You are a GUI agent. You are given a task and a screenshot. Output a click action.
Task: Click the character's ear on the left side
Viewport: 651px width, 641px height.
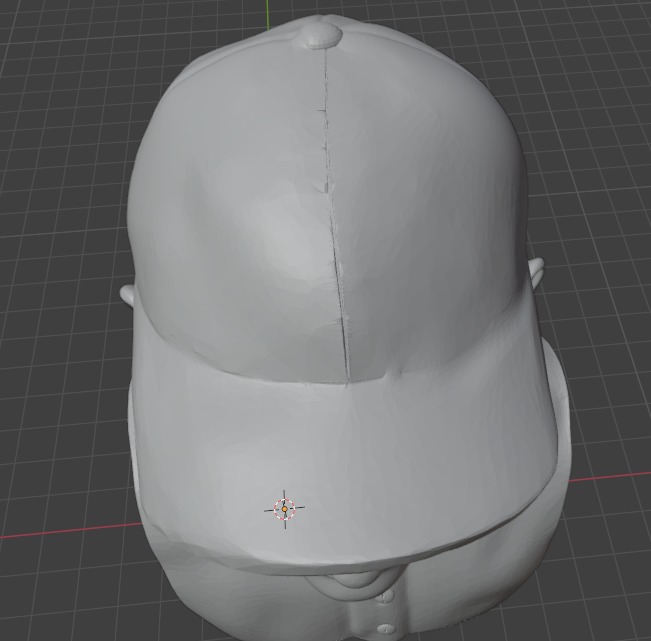(x=128, y=295)
